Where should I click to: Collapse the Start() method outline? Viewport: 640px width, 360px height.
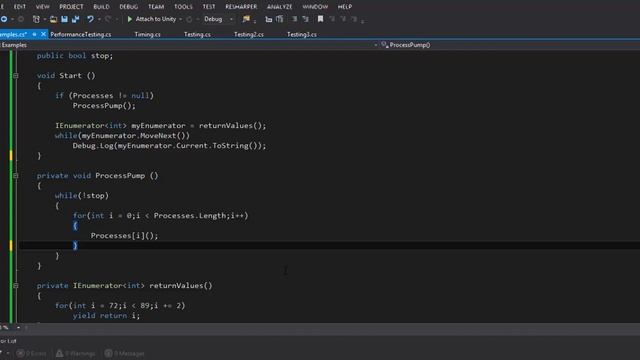click(16, 76)
